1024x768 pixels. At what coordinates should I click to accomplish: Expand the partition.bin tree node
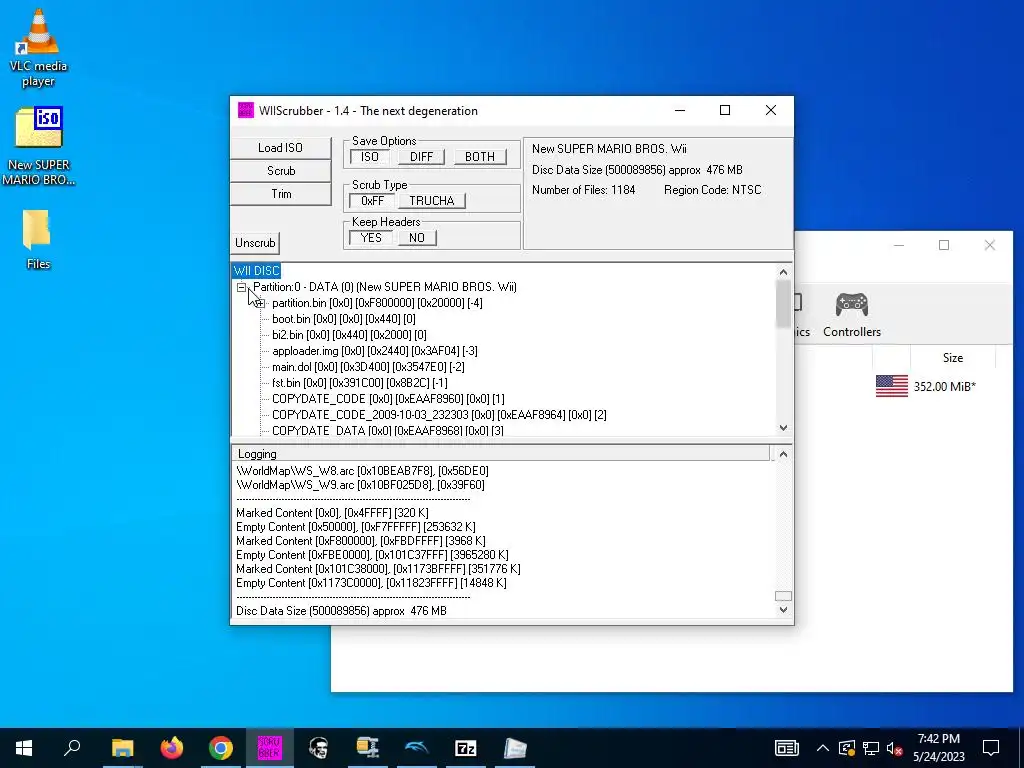[261, 303]
